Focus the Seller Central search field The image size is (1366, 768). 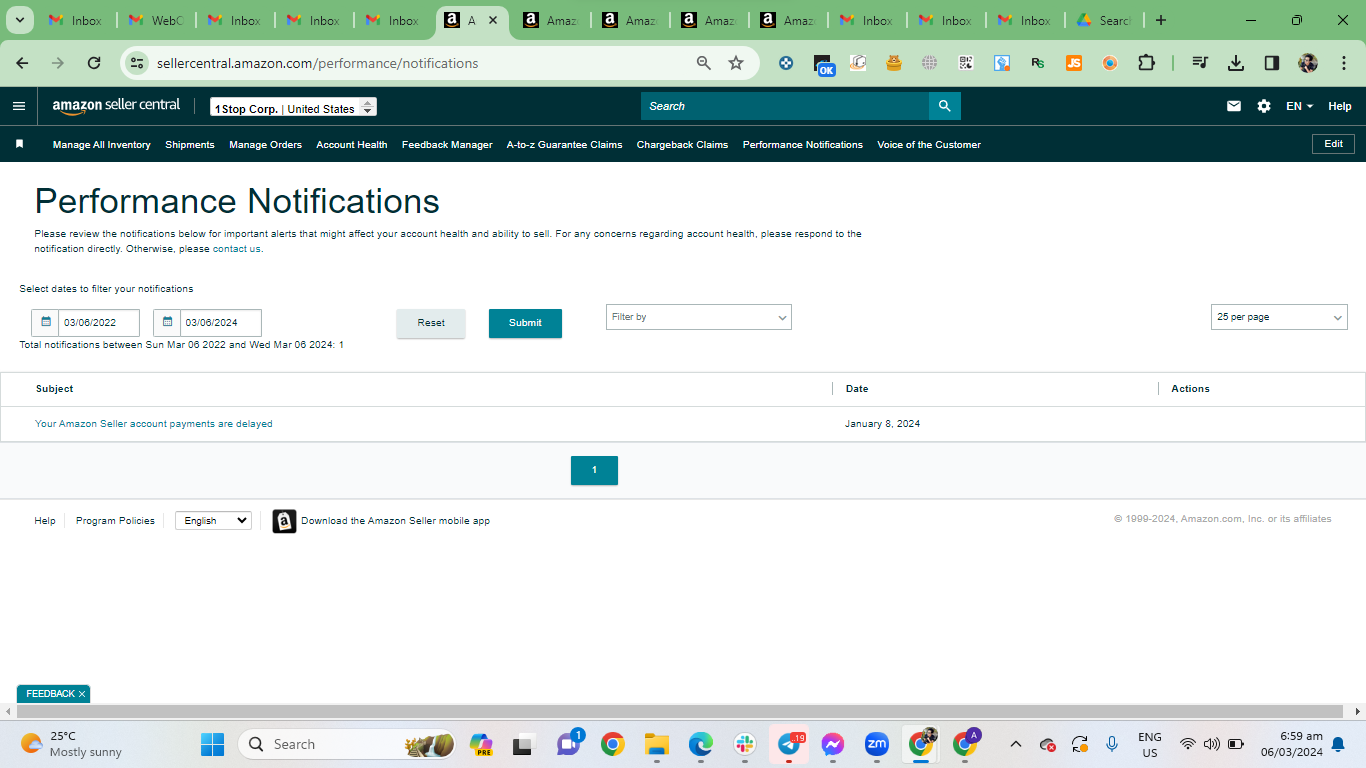click(x=785, y=106)
